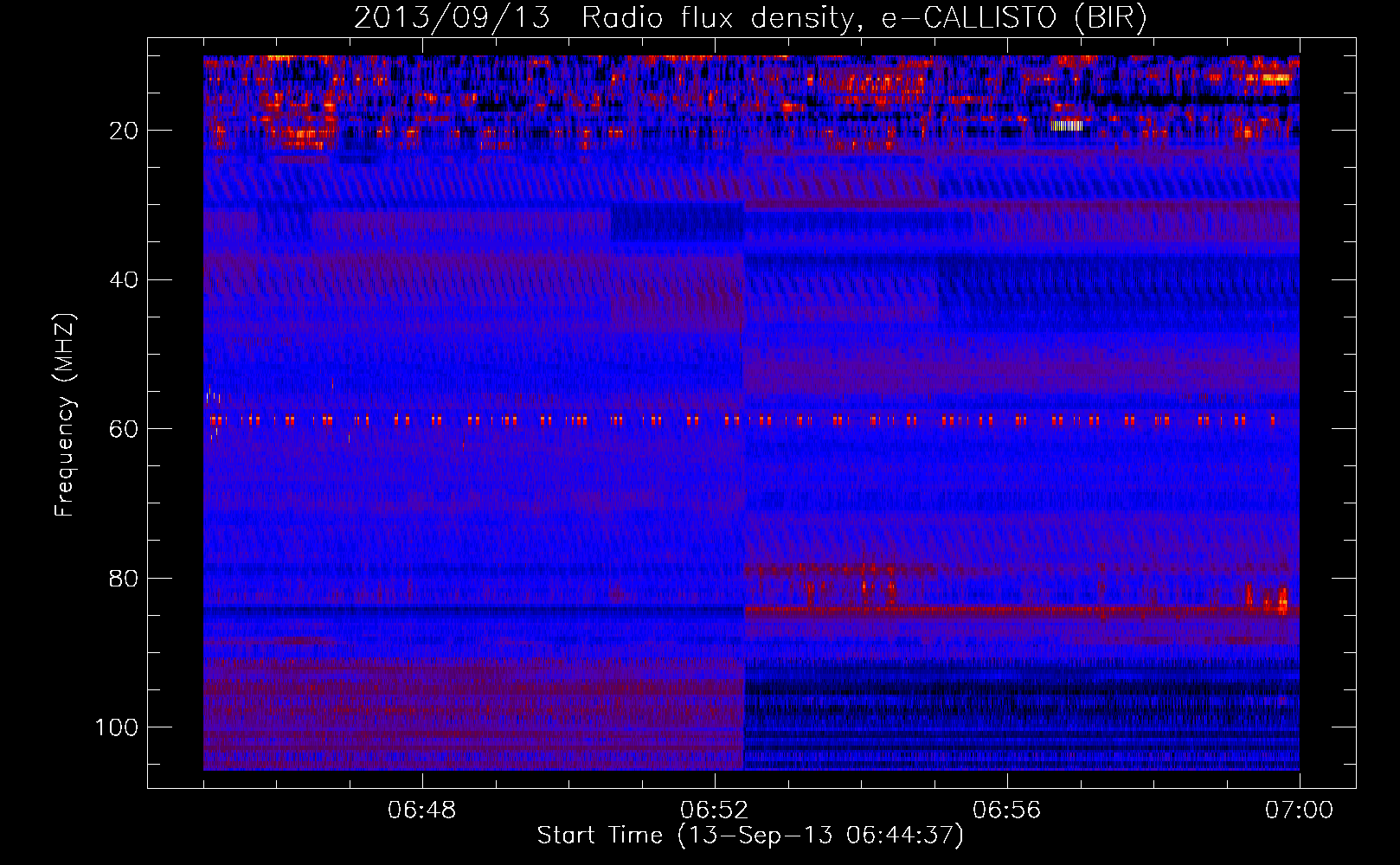Click the 'Start Time (13-Sep-13 06:44:37)' label

click(x=750, y=836)
